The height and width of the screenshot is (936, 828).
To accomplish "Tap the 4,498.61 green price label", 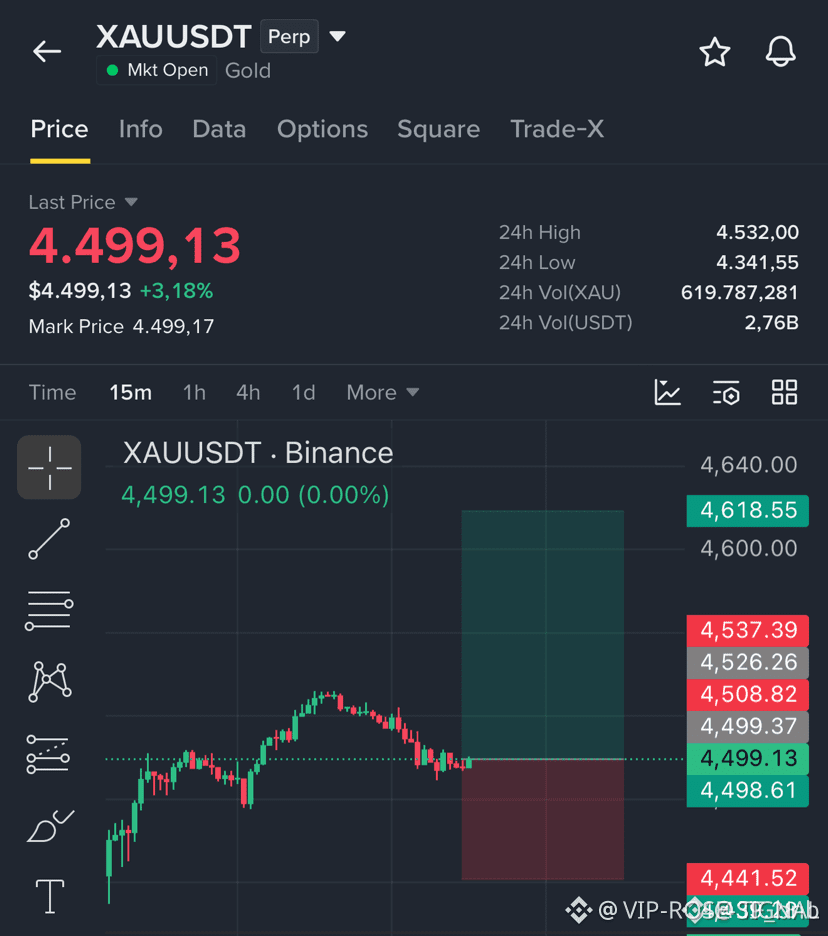I will point(748,791).
